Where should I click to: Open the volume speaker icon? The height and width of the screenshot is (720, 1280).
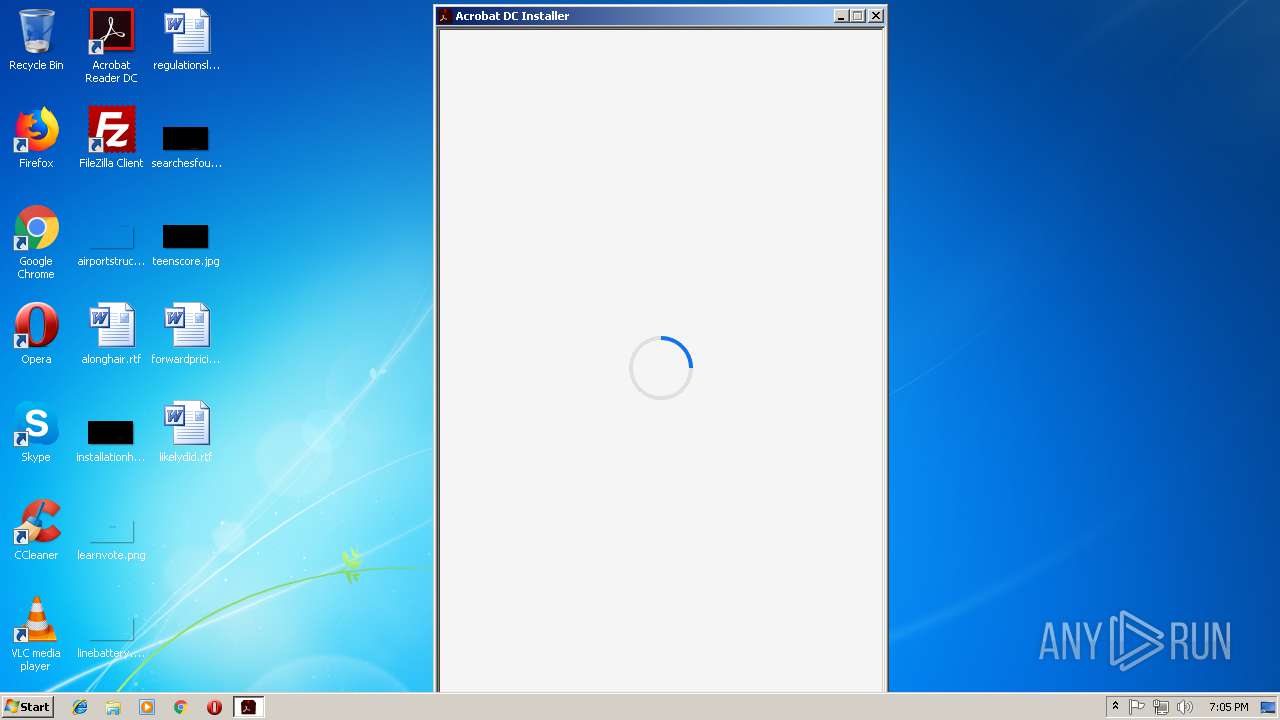(x=1185, y=707)
